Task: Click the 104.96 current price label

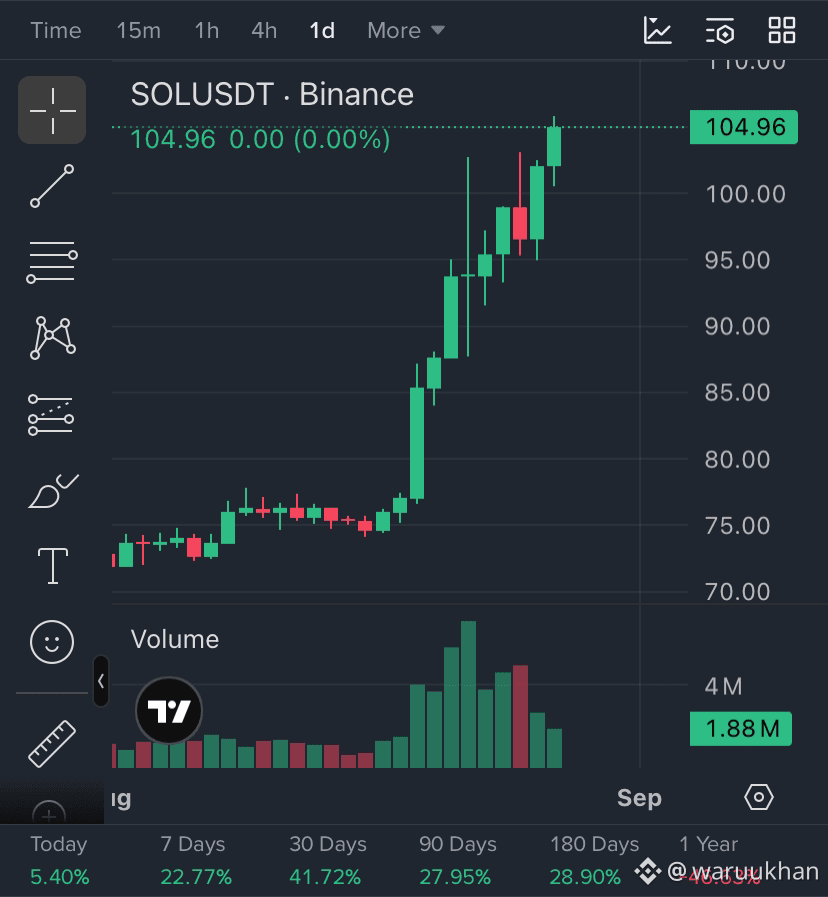Action: (x=744, y=127)
